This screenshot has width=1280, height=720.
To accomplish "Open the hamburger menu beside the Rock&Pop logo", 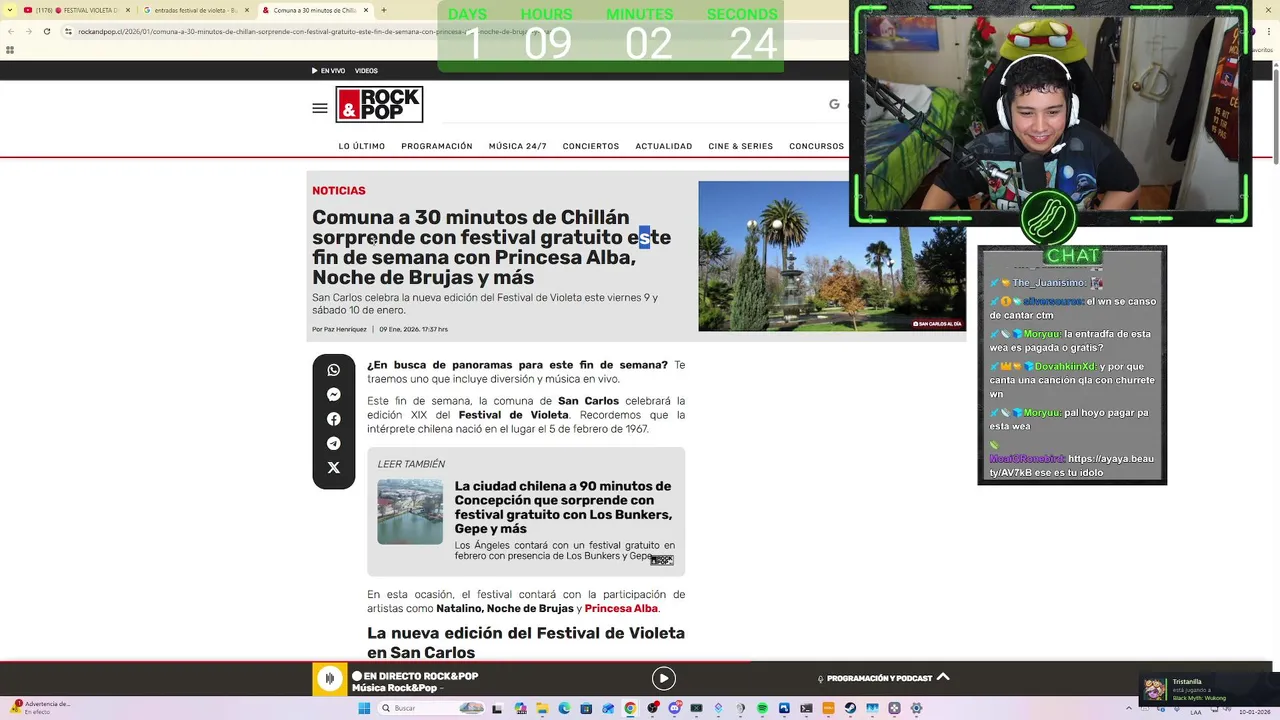I will point(320,108).
